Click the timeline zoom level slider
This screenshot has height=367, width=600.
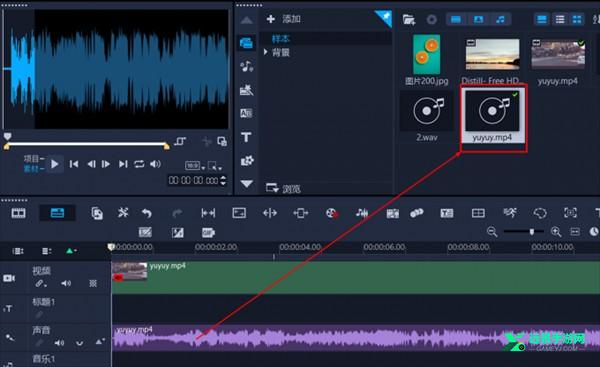[x=523, y=232]
